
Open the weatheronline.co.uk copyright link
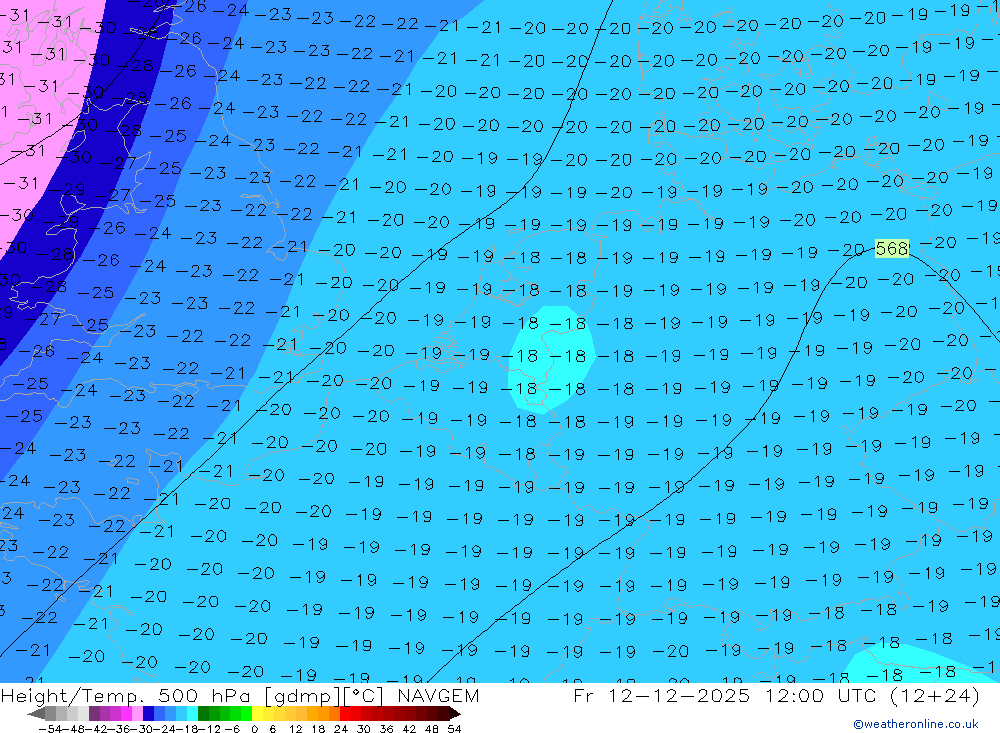point(915,724)
